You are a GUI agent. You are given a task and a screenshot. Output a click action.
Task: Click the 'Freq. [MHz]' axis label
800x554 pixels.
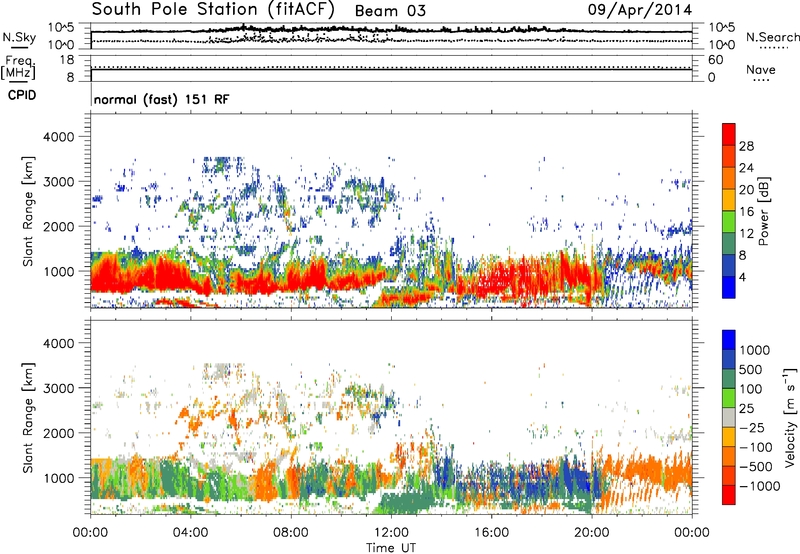point(18,68)
